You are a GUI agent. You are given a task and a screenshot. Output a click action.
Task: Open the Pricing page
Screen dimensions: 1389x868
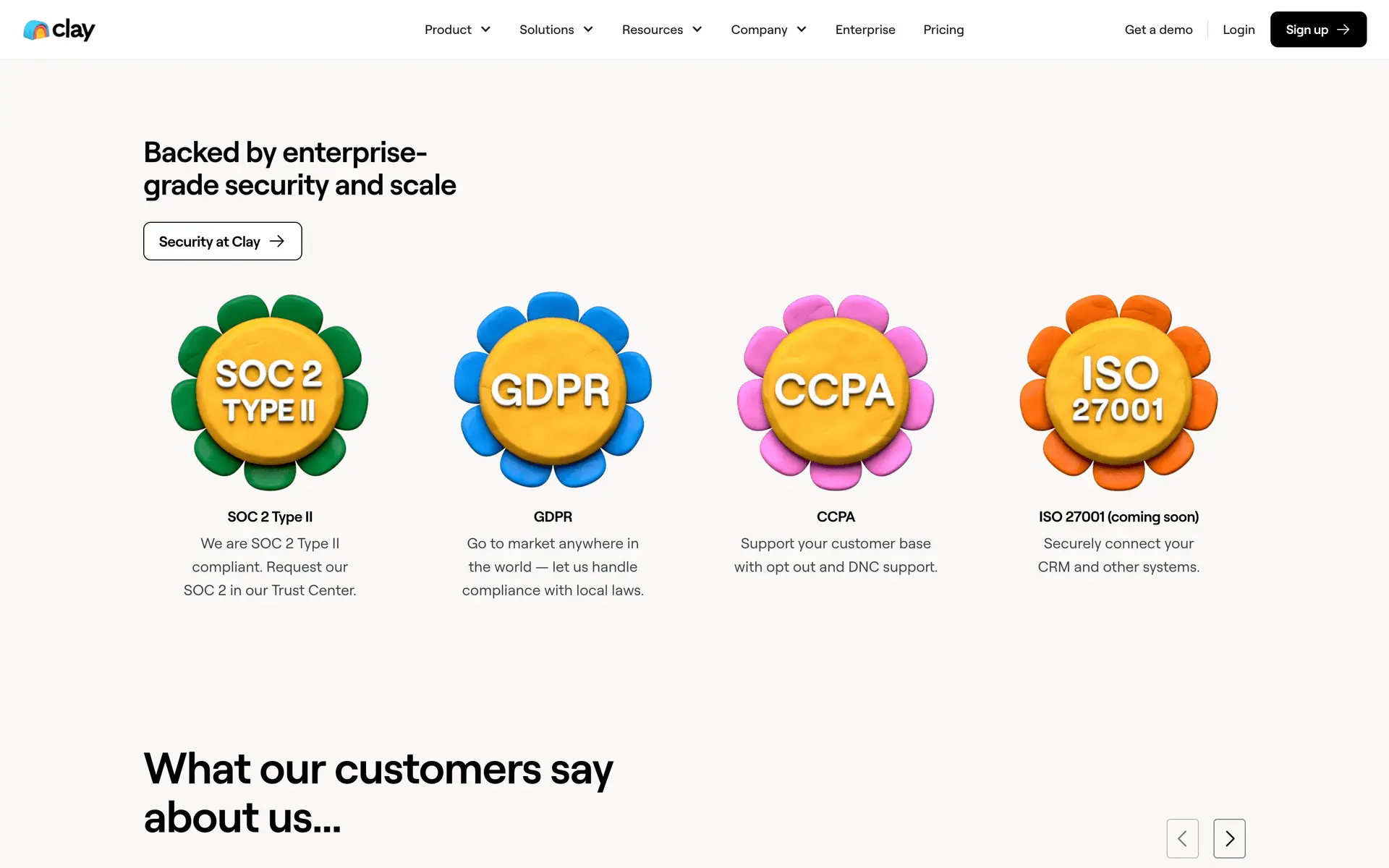click(943, 30)
